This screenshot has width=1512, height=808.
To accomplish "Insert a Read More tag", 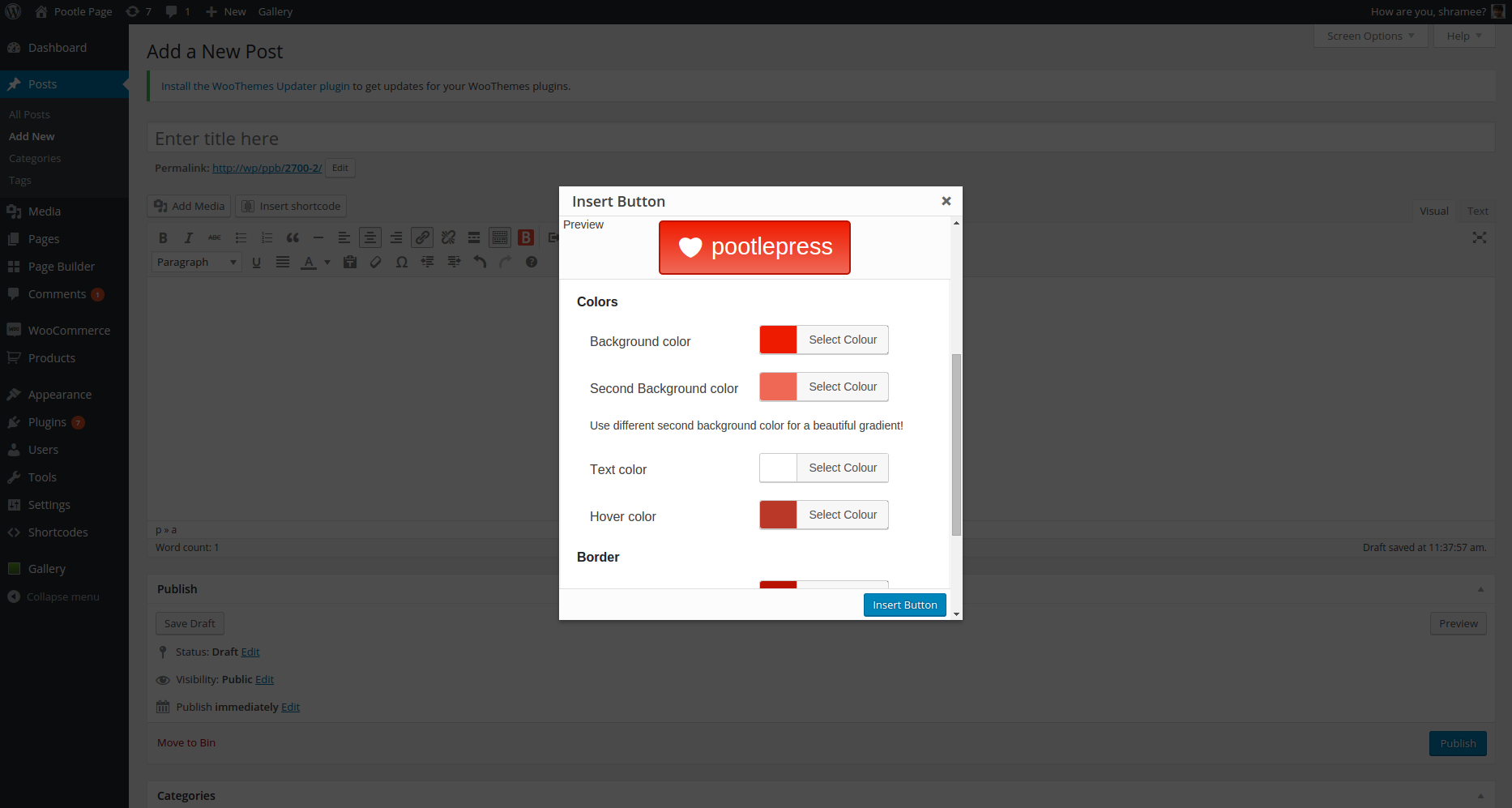I will click(x=474, y=237).
